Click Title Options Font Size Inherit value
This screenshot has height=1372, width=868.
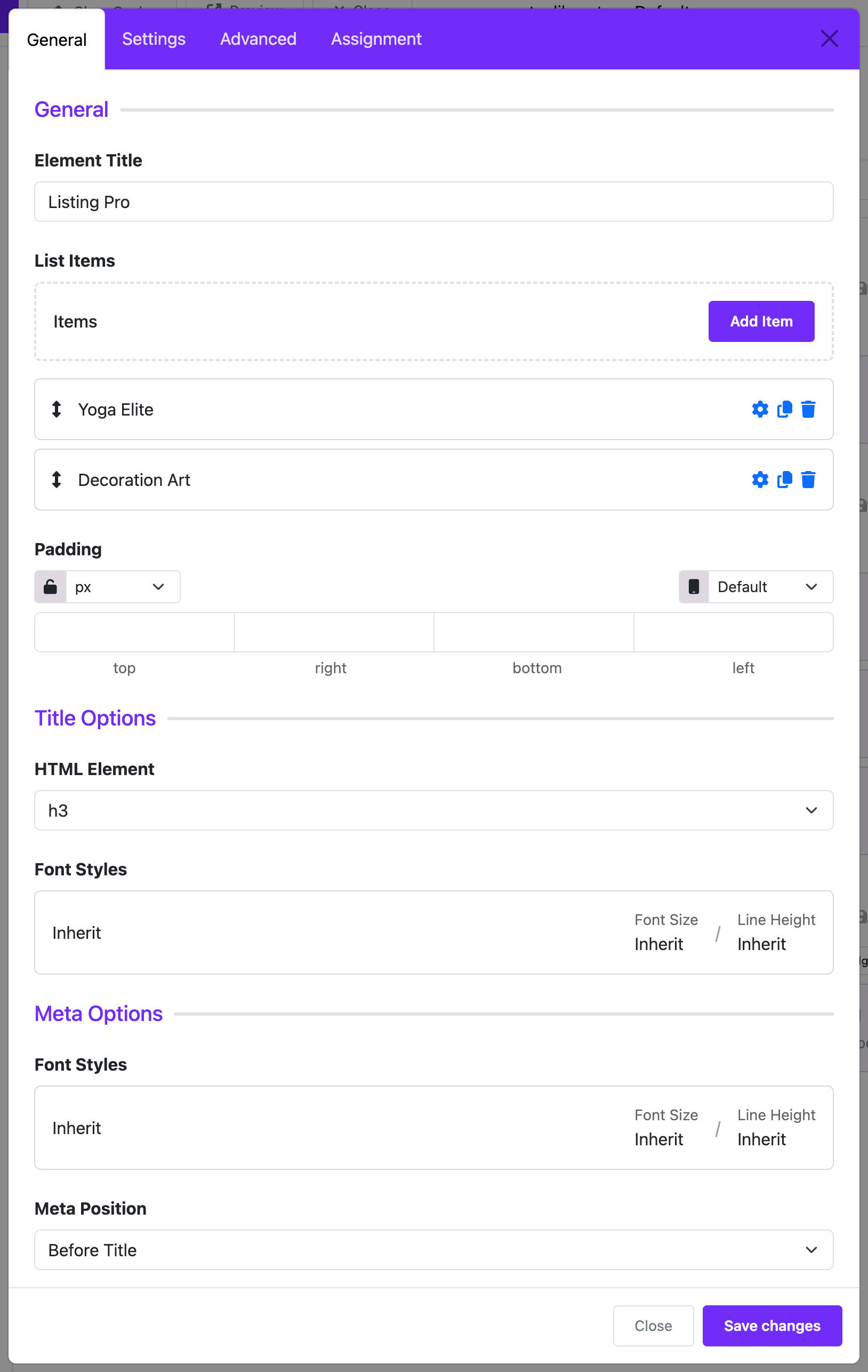tap(659, 944)
